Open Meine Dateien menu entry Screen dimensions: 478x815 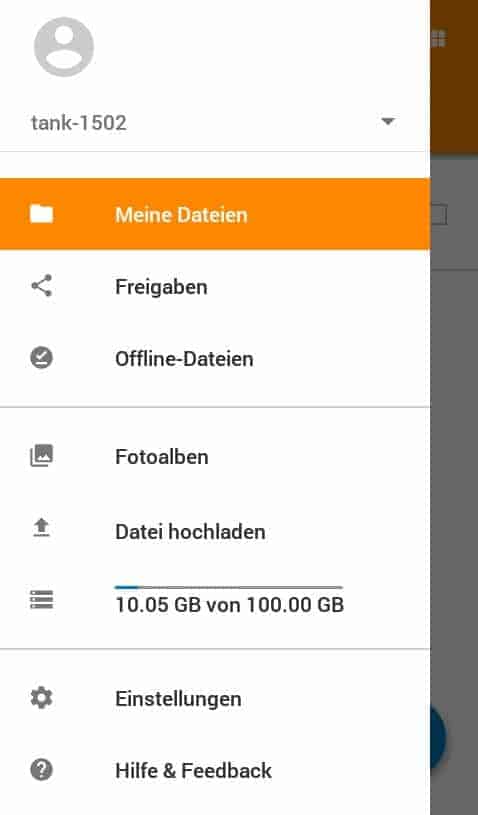tap(215, 214)
